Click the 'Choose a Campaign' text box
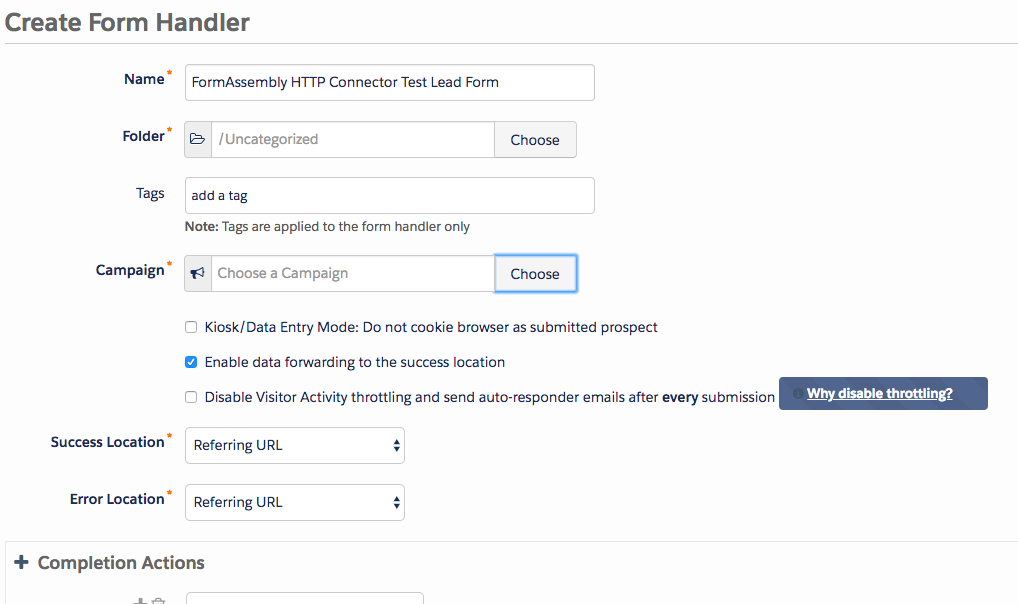Image resolution: width=1018 pixels, height=604 pixels. coord(353,273)
